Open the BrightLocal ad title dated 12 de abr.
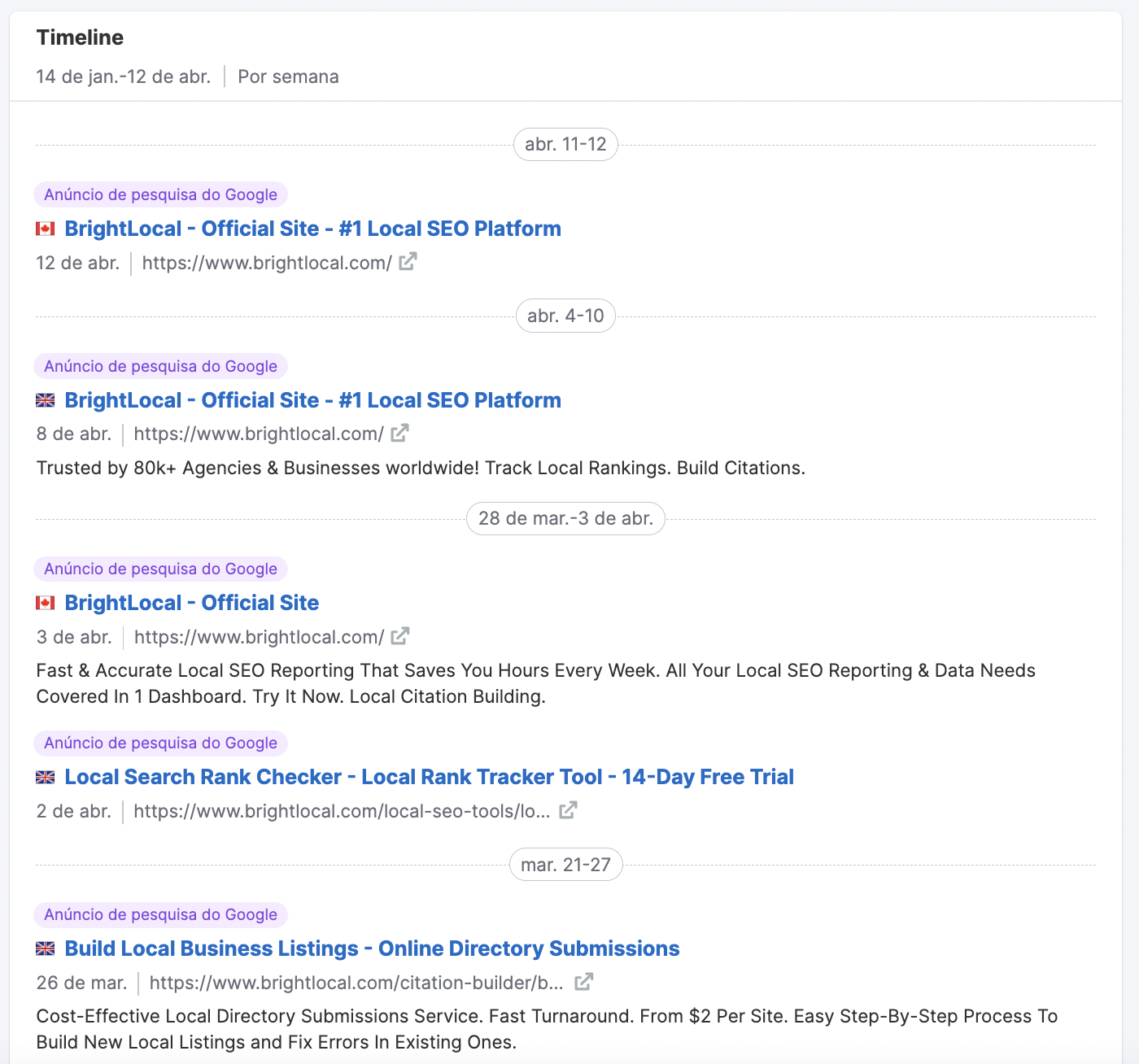The width and height of the screenshot is (1139, 1064). tap(312, 229)
